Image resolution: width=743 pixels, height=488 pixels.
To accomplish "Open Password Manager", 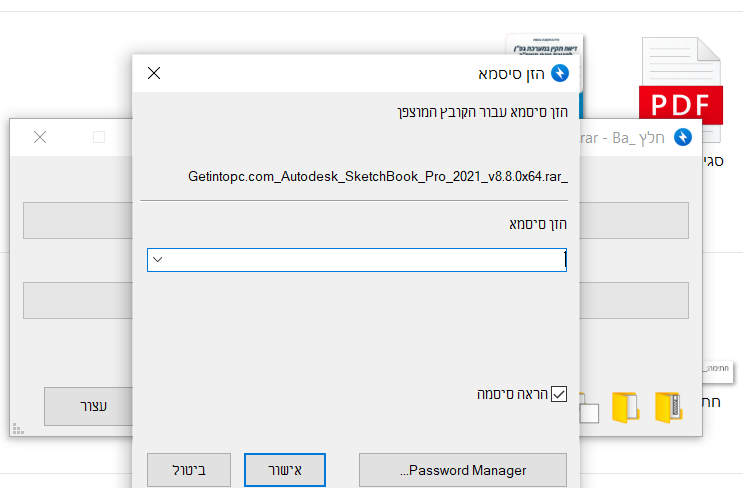I will click(x=462, y=470).
